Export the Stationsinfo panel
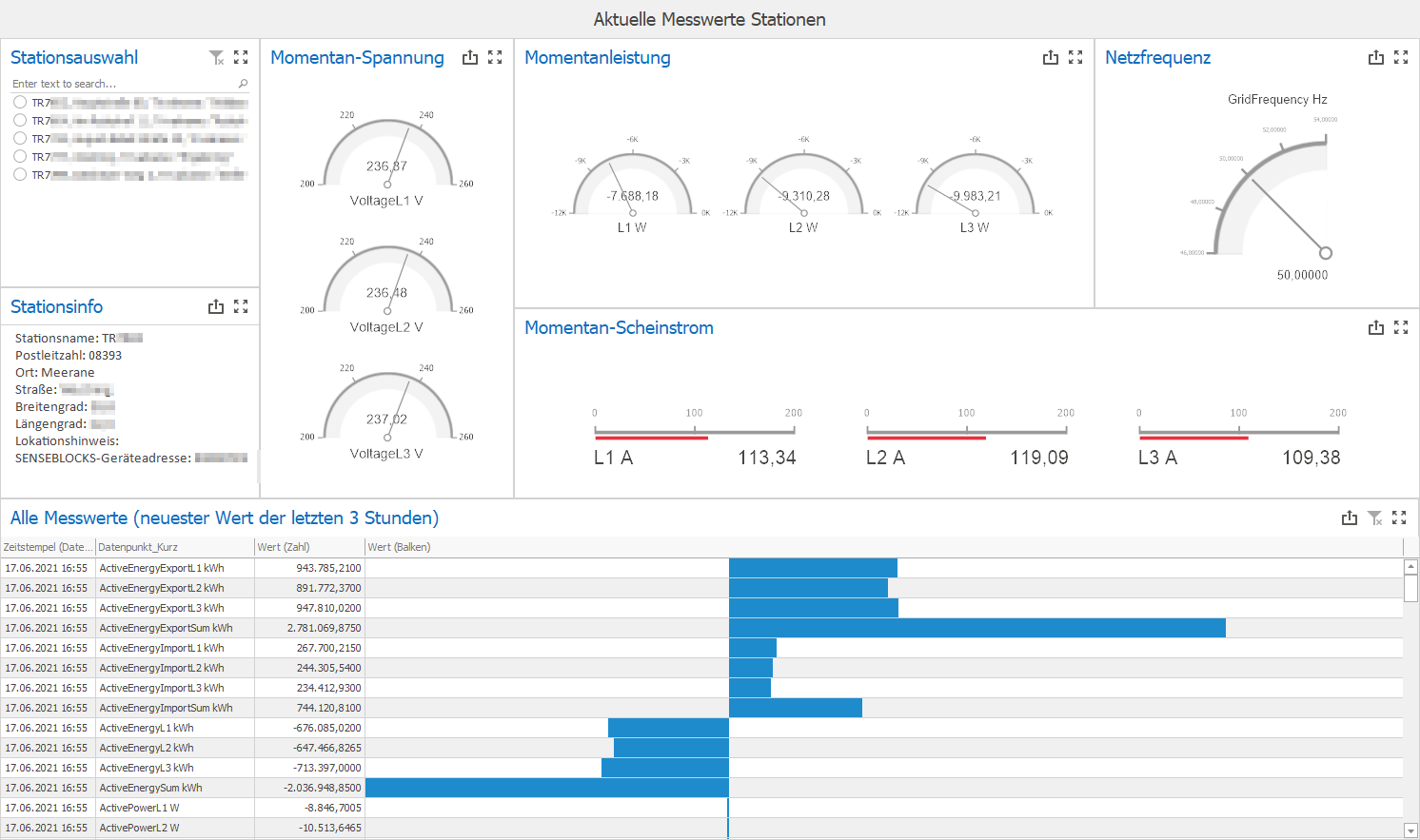The image size is (1420, 840). point(216,307)
